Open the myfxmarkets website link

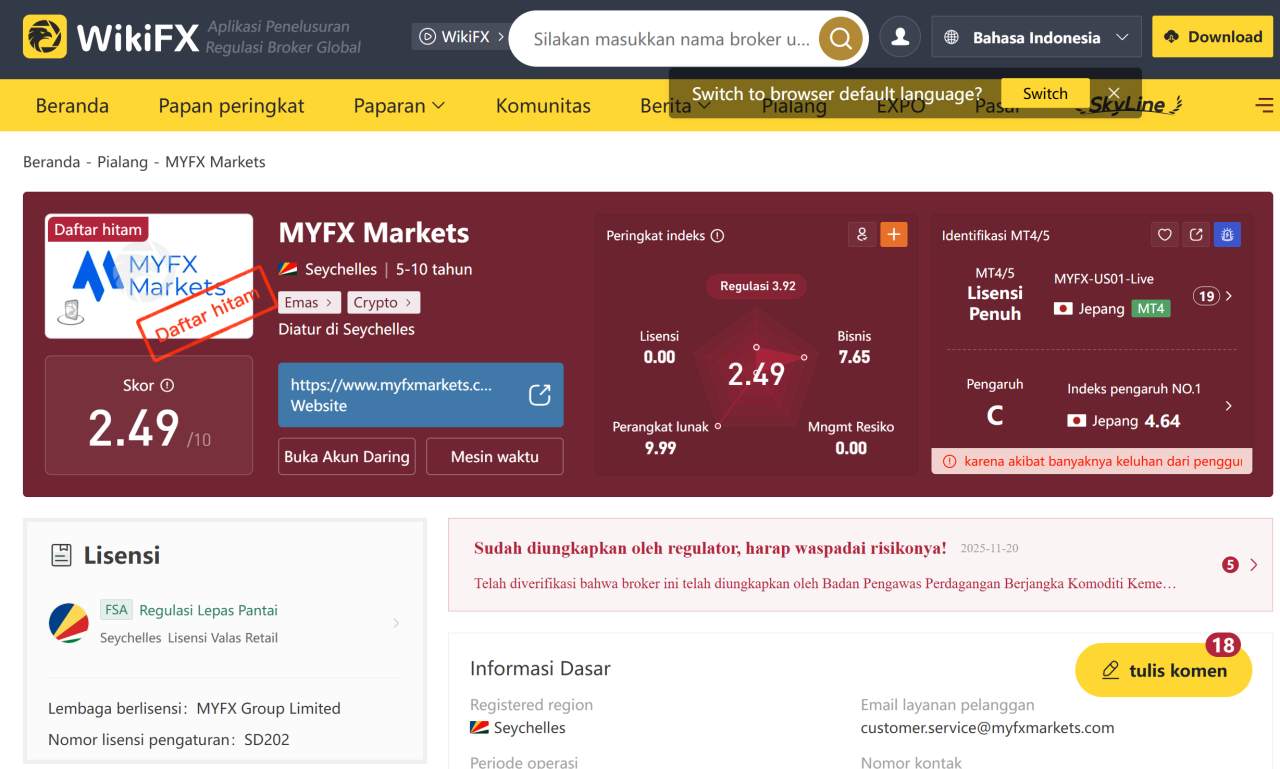click(x=390, y=385)
